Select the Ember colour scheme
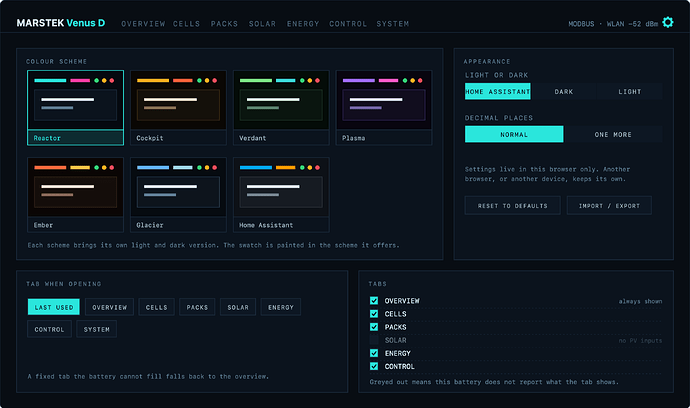Image resolution: width=690 pixels, height=408 pixels. click(x=75, y=195)
